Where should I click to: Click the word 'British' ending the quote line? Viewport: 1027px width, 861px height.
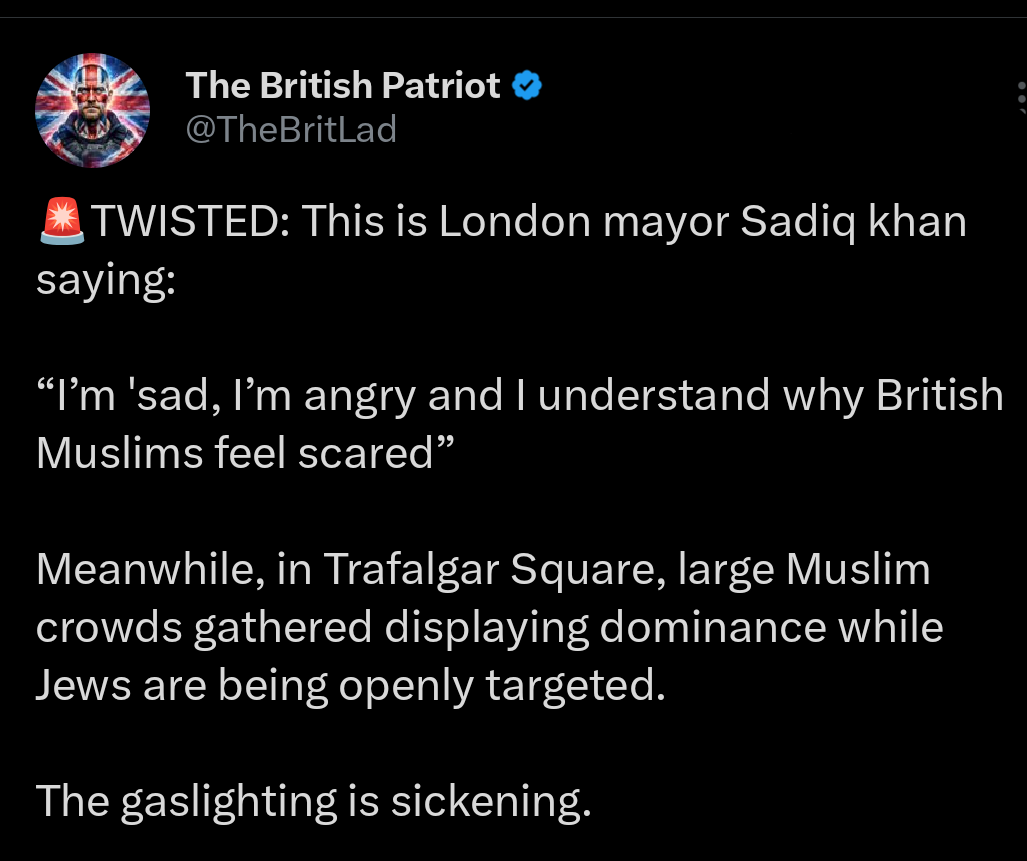point(939,396)
